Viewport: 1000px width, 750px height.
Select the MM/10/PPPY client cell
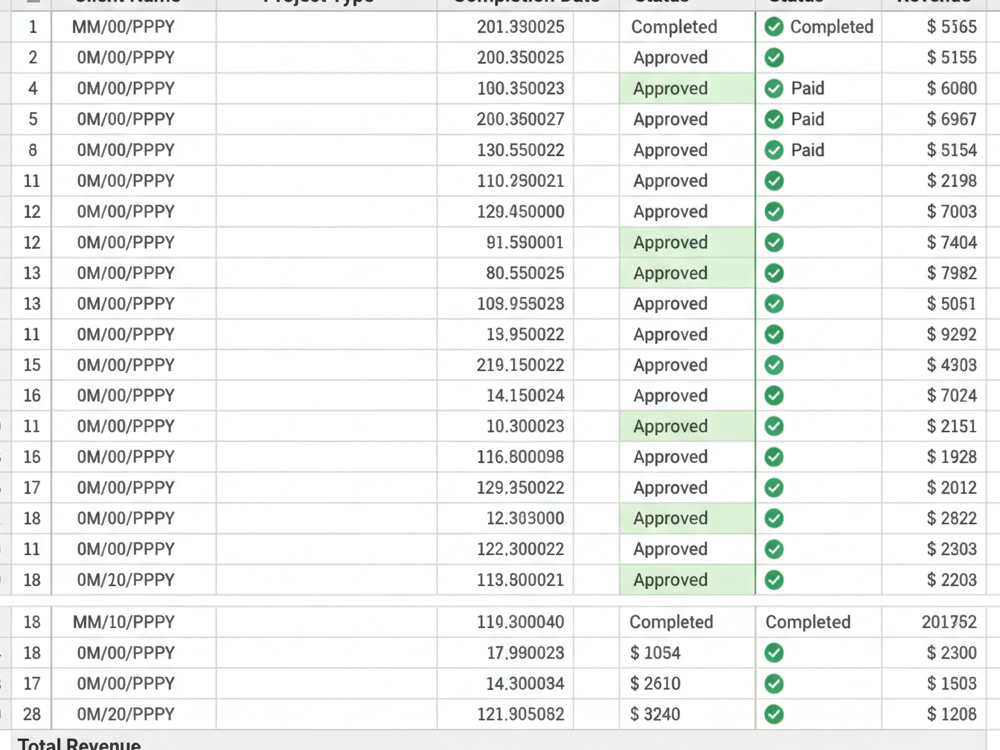133,622
